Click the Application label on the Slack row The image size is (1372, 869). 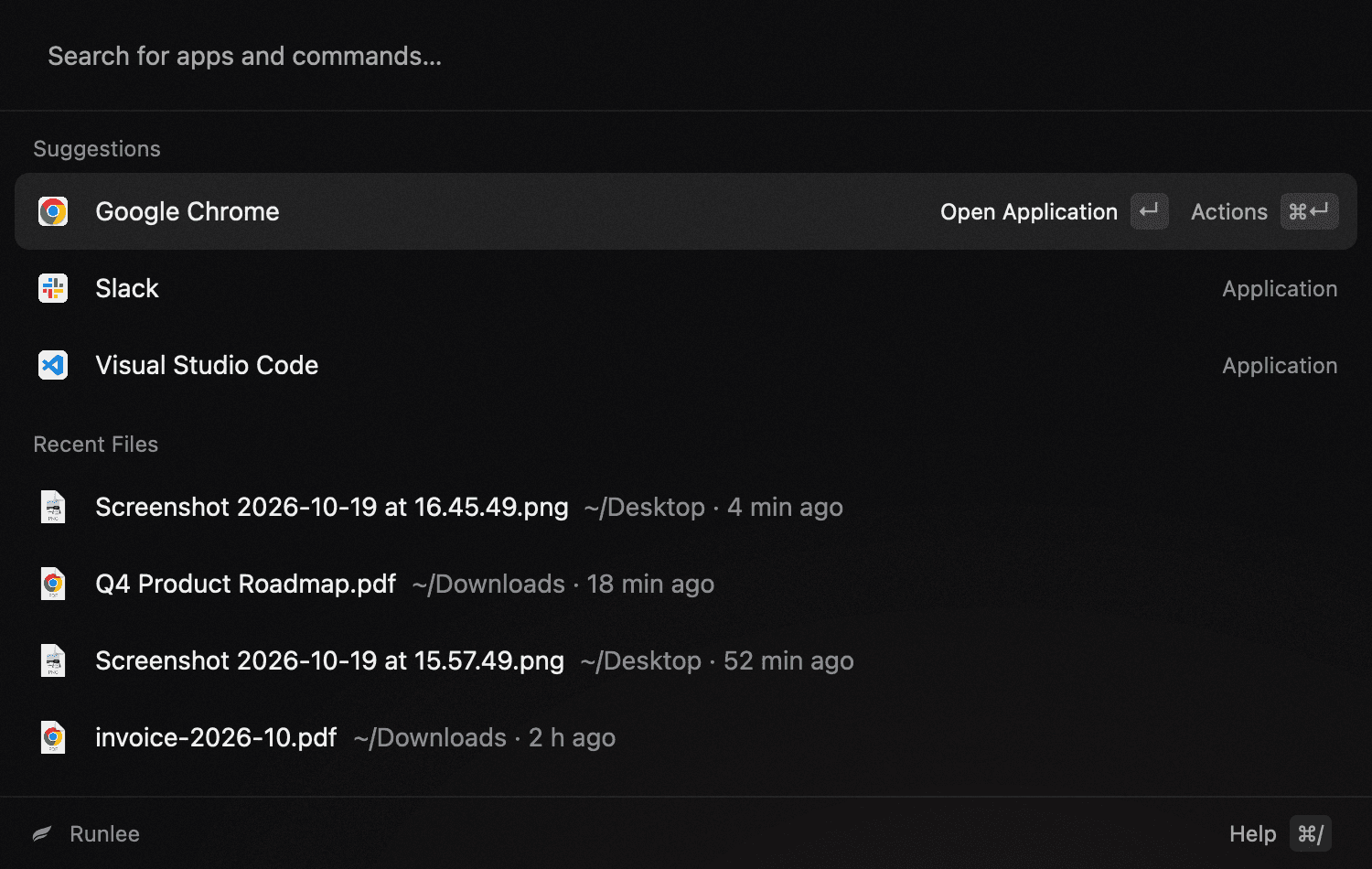tap(1280, 288)
